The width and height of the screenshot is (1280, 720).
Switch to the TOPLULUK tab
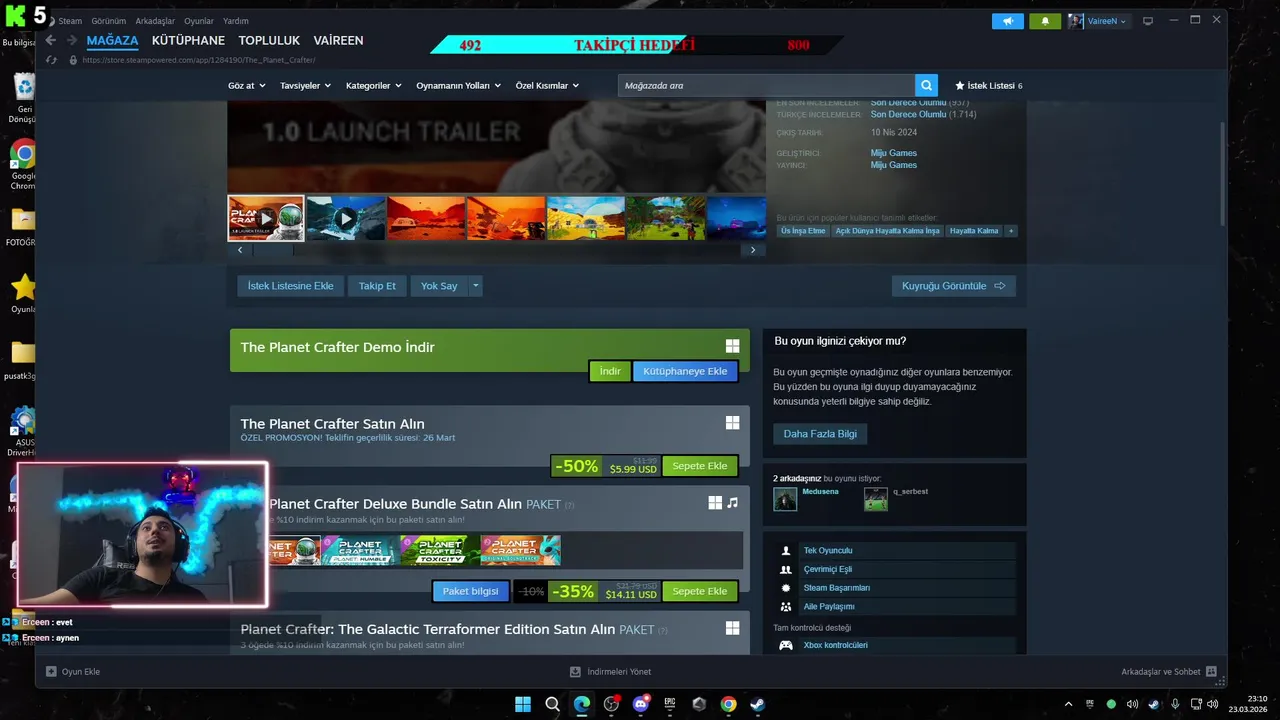pyautogui.click(x=269, y=41)
